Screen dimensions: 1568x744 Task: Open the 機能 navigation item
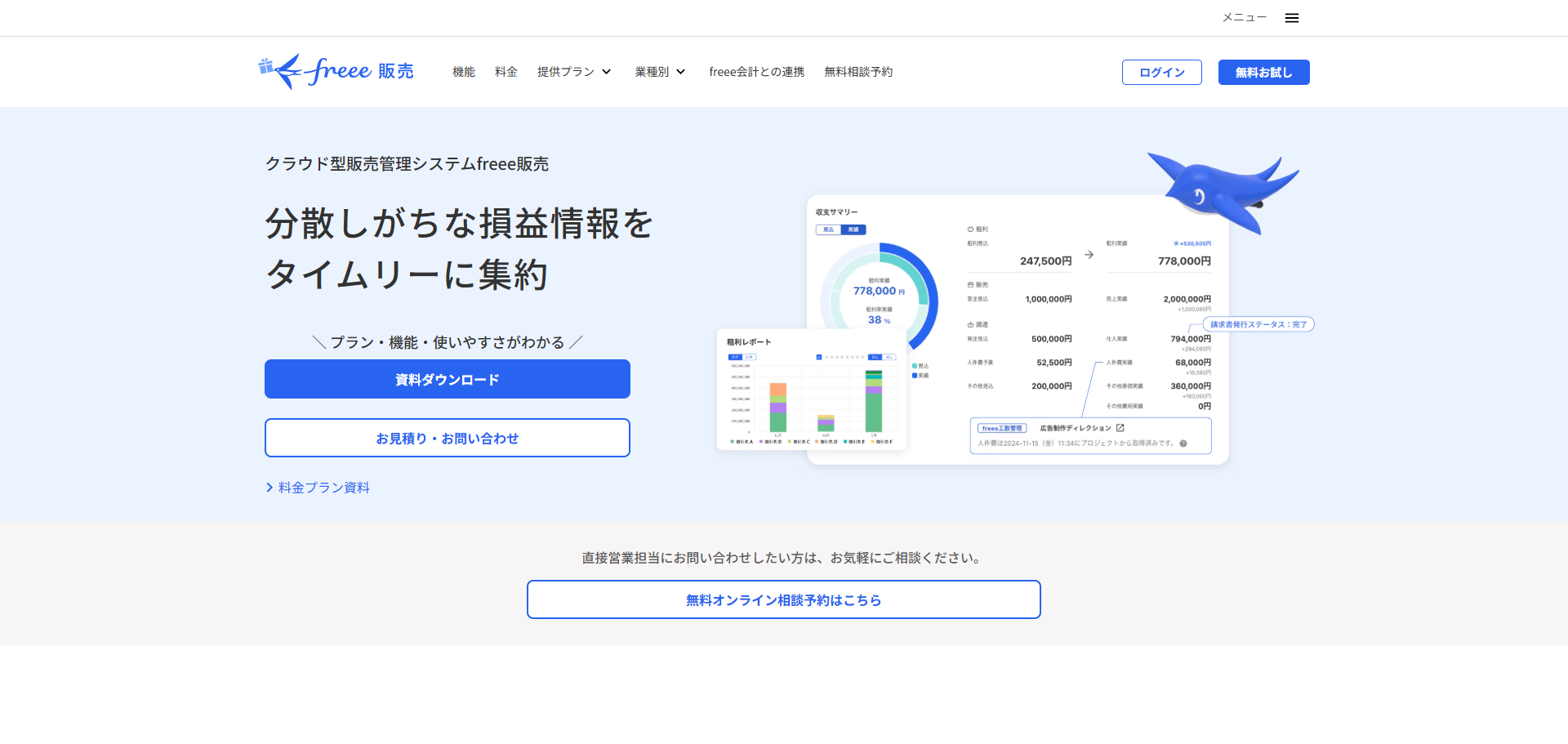pos(464,72)
